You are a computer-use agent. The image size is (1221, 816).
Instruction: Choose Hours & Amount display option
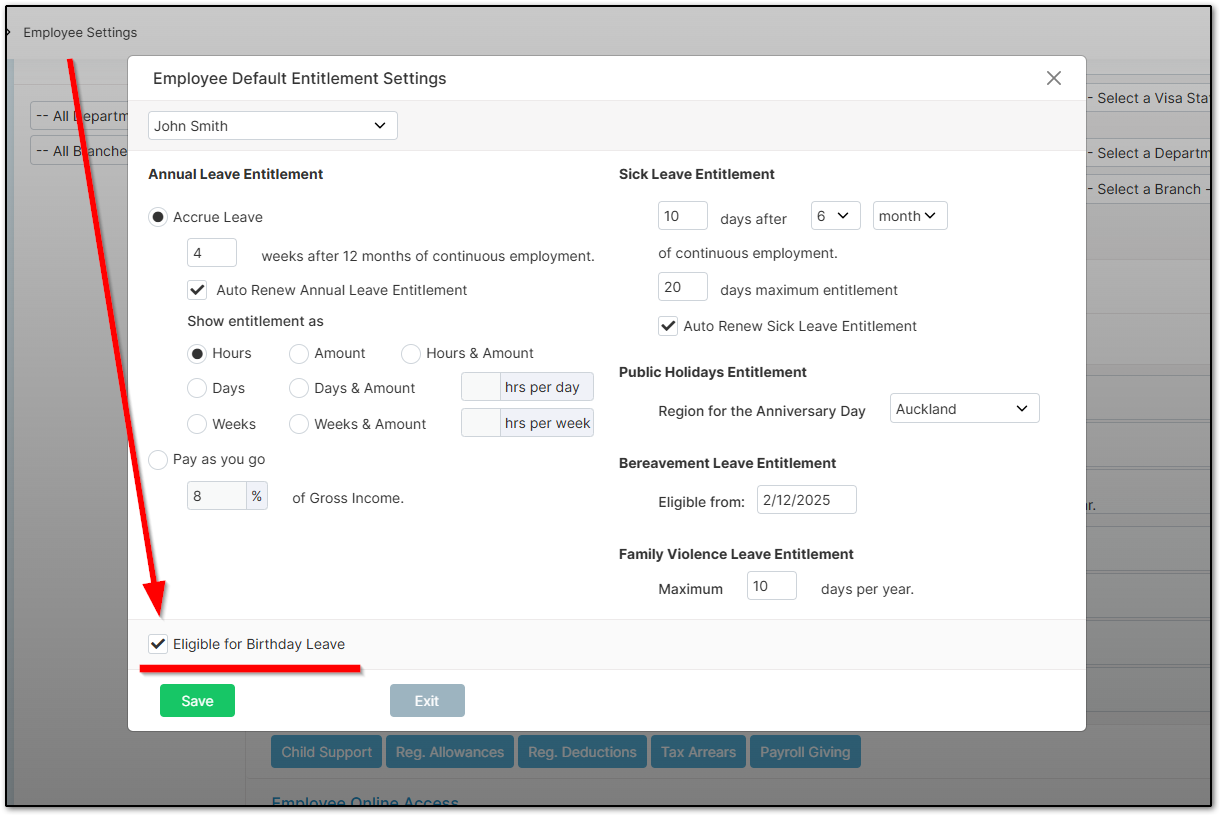coord(411,353)
